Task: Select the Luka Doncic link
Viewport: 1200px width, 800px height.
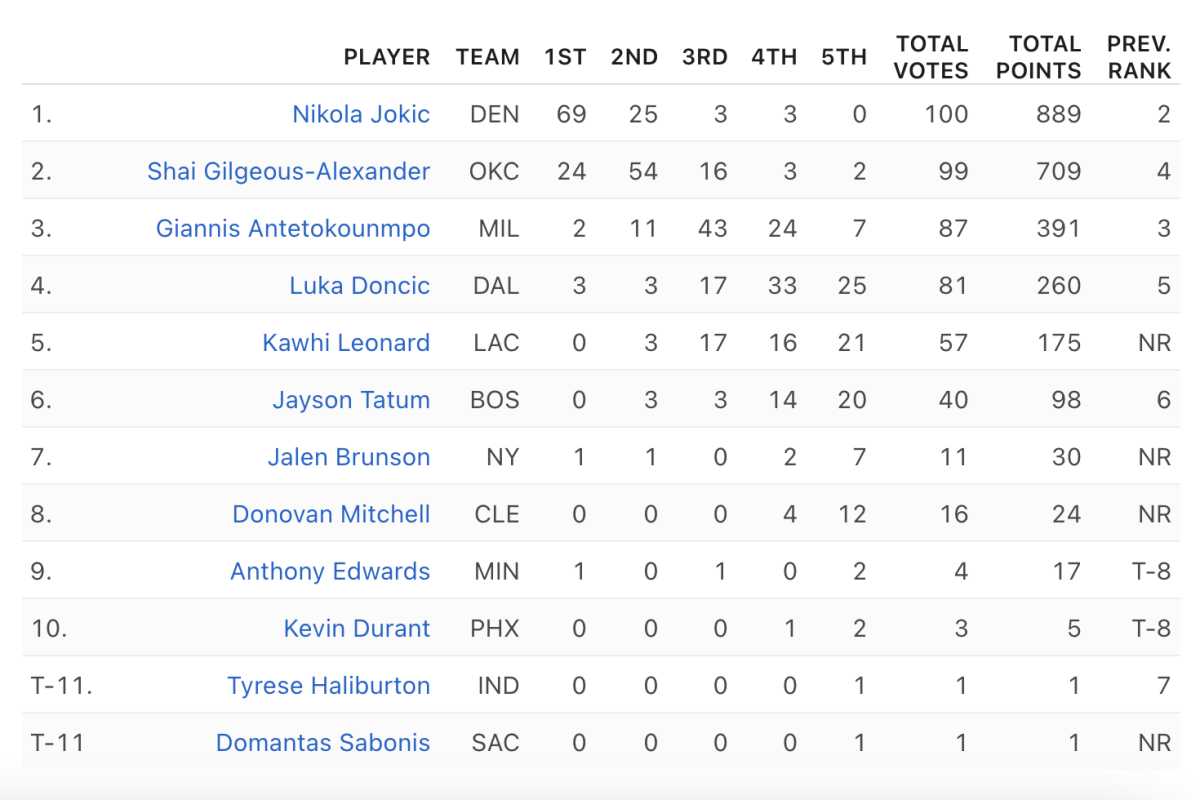Action: coord(360,285)
